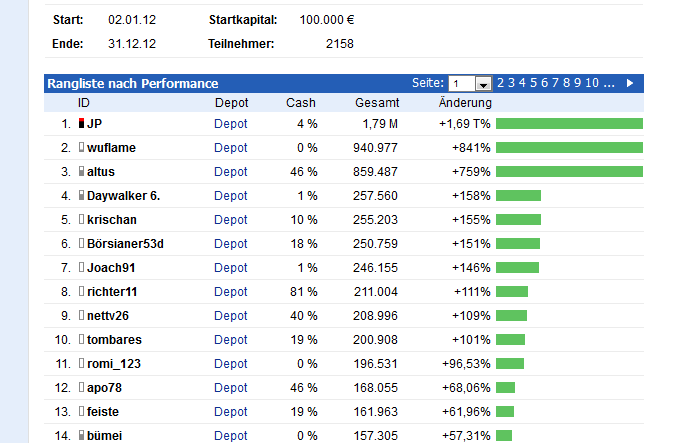The image size is (689, 443).
Task: Click the status icon beside richter11
Action: pos(82,292)
